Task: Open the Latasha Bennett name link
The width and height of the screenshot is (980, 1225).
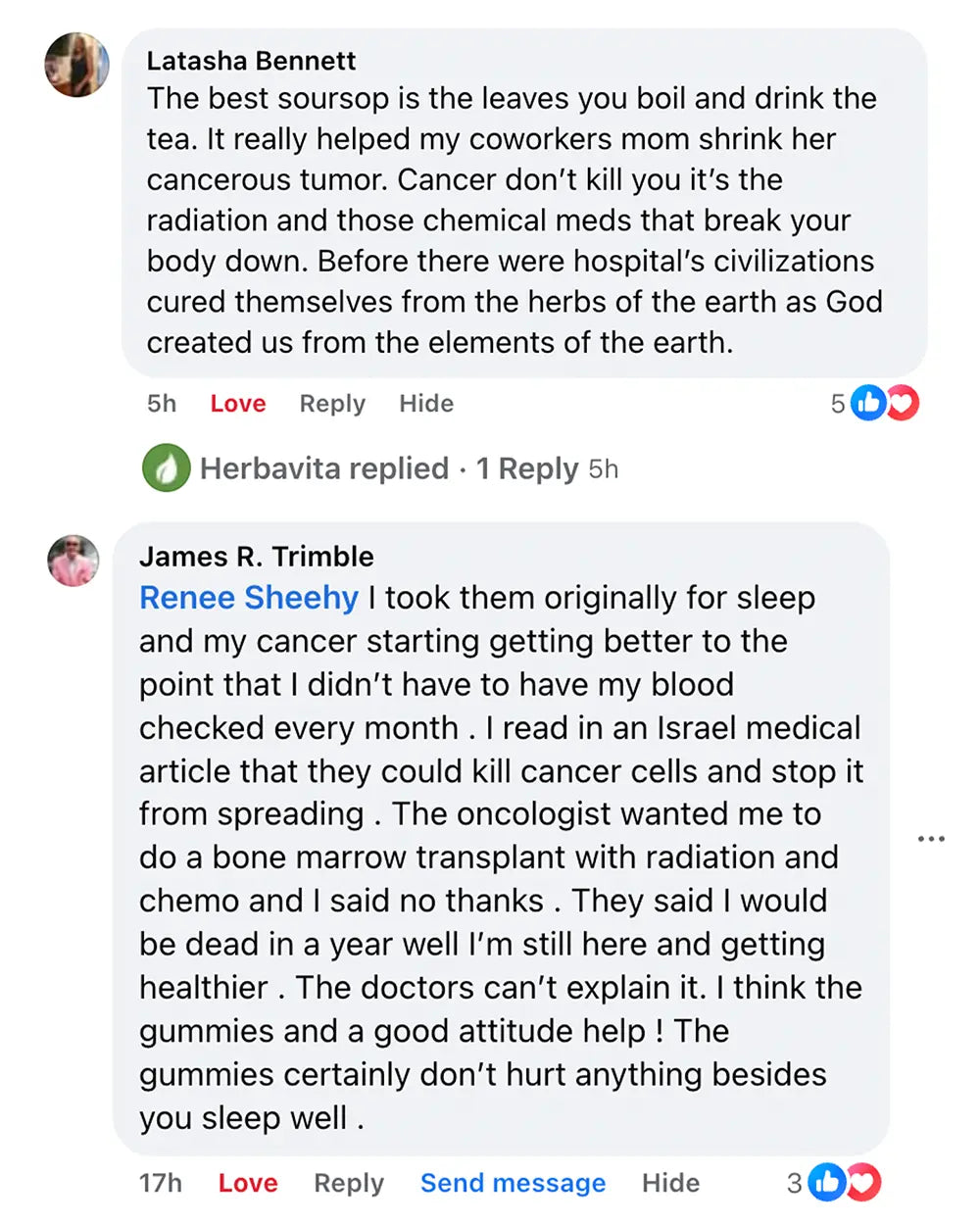Action: pyautogui.click(x=251, y=61)
